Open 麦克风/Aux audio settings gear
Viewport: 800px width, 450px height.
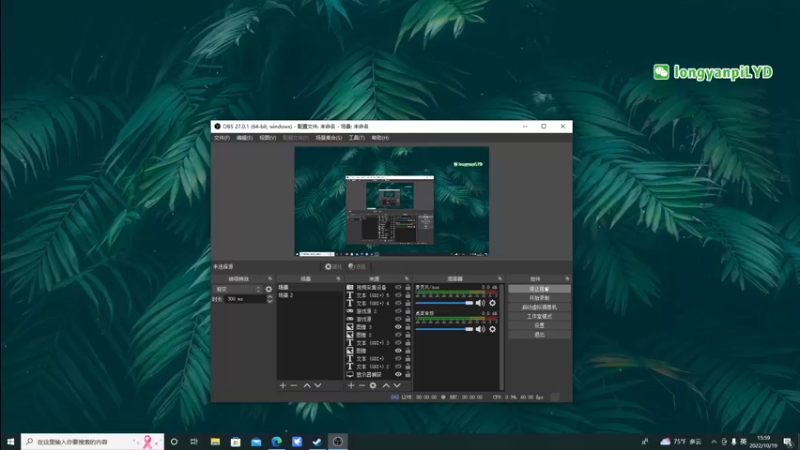pyautogui.click(x=492, y=303)
